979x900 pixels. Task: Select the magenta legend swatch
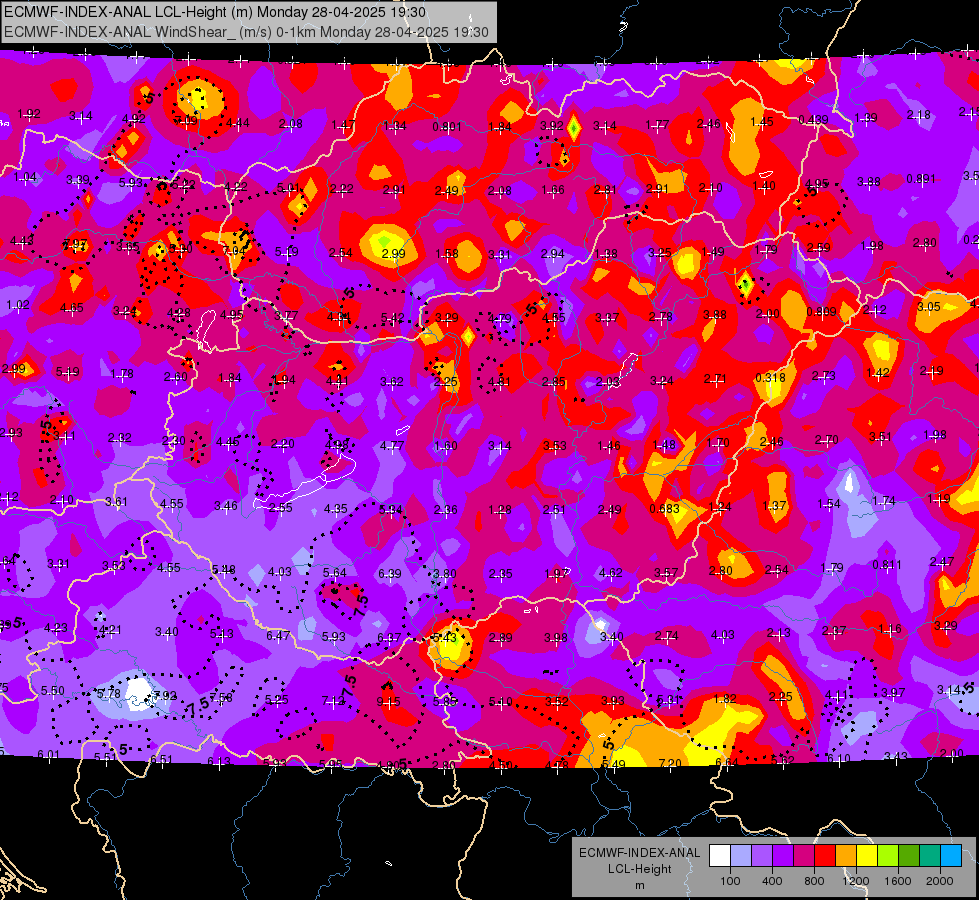point(804,856)
